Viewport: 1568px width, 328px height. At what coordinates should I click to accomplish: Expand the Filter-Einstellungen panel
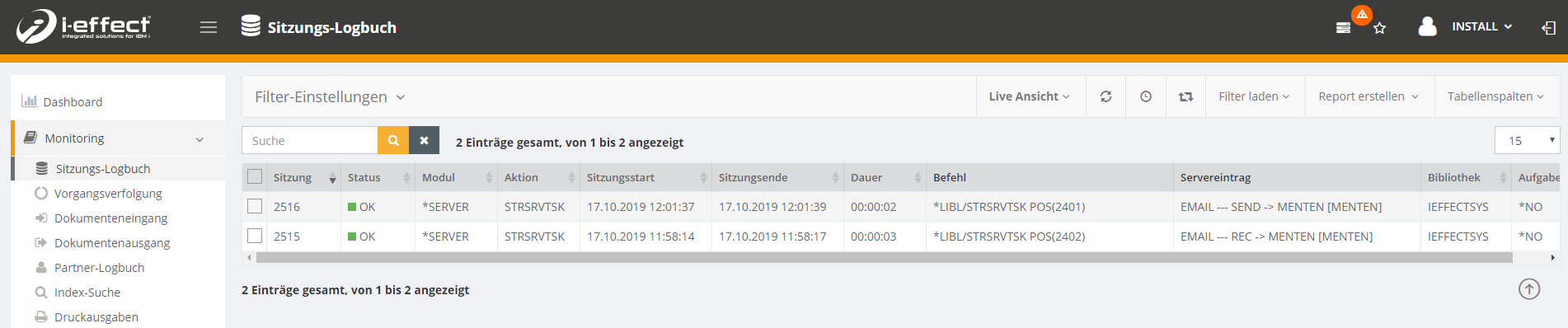330,96
